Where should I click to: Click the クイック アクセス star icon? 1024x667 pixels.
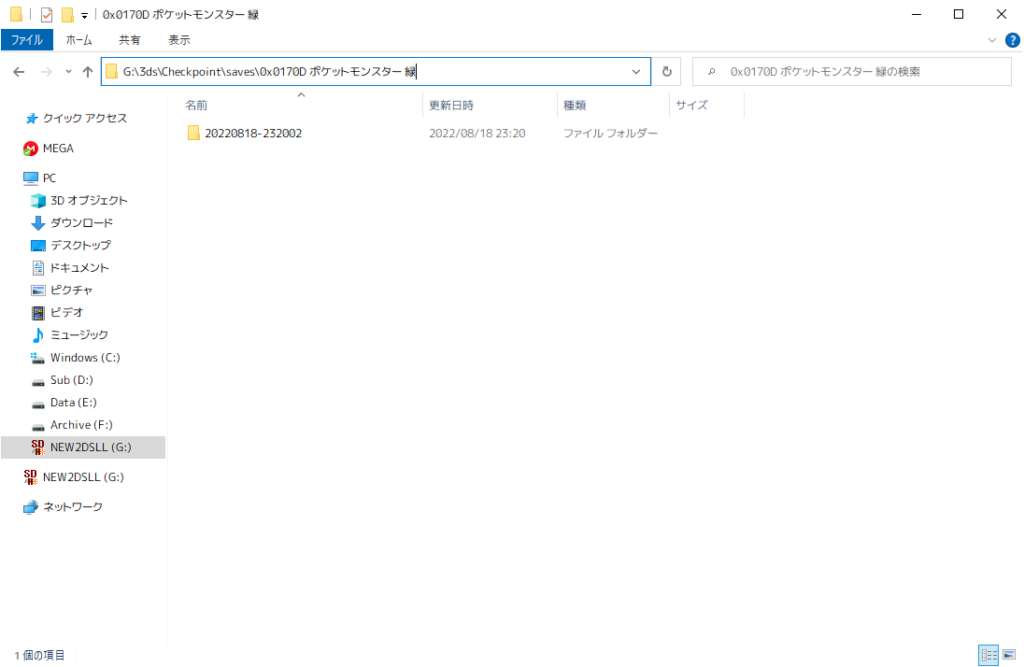(x=31, y=118)
